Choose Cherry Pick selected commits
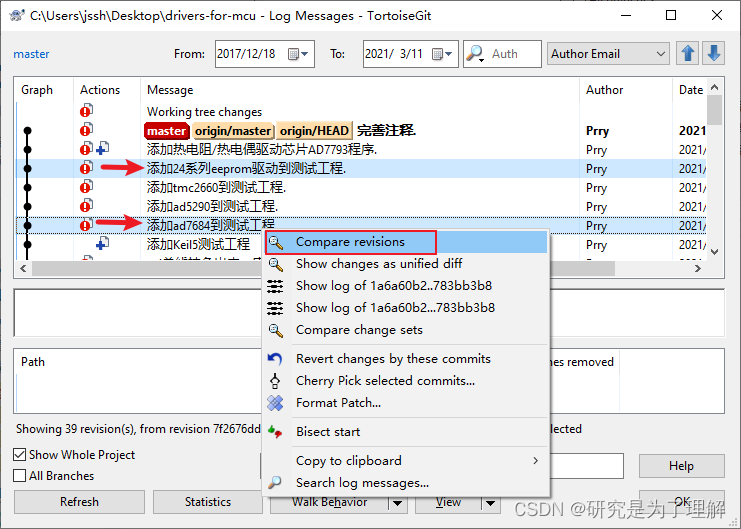This screenshot has width=741, height=529. coord(405,381)
